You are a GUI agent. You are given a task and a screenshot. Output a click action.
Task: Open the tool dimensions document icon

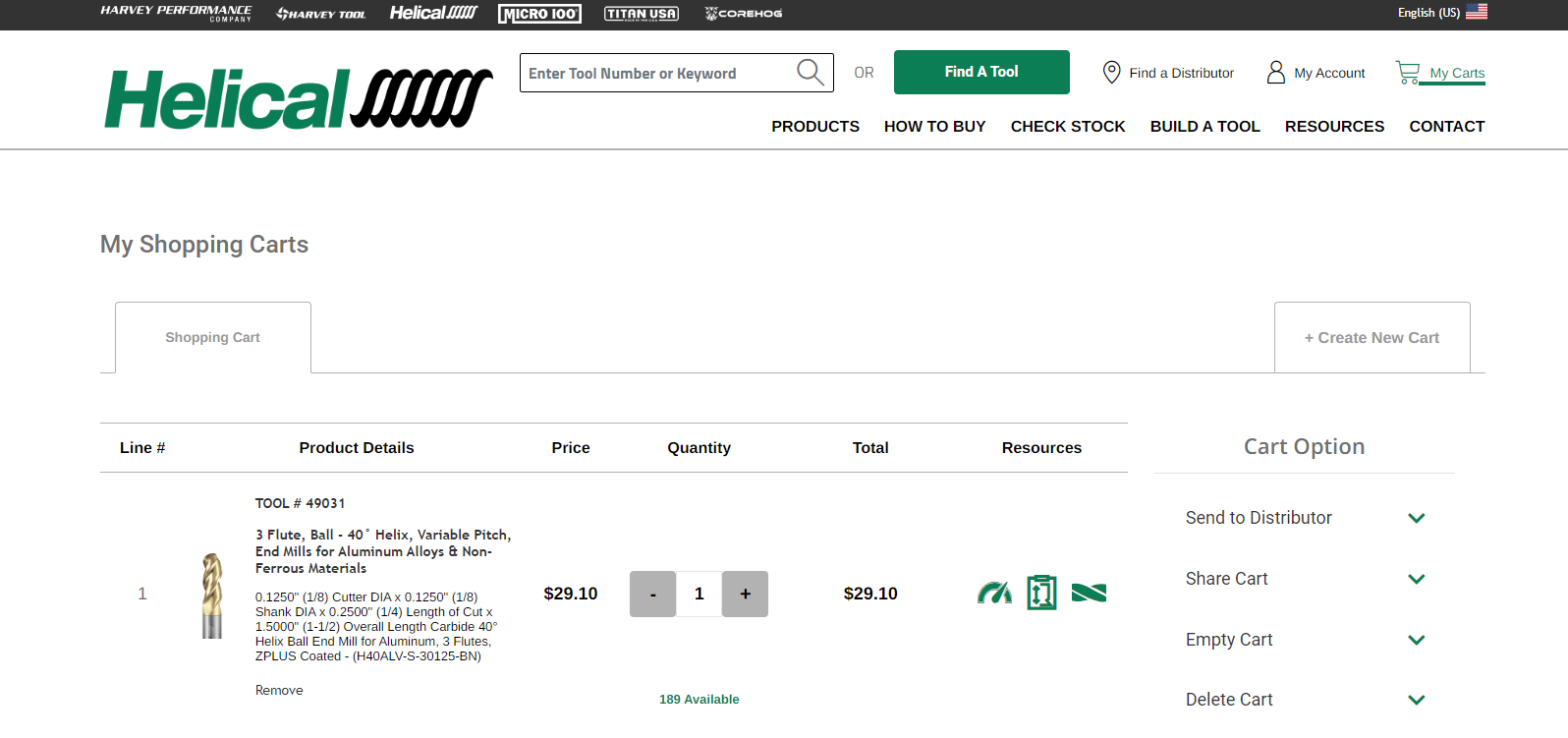point(1041,593)
